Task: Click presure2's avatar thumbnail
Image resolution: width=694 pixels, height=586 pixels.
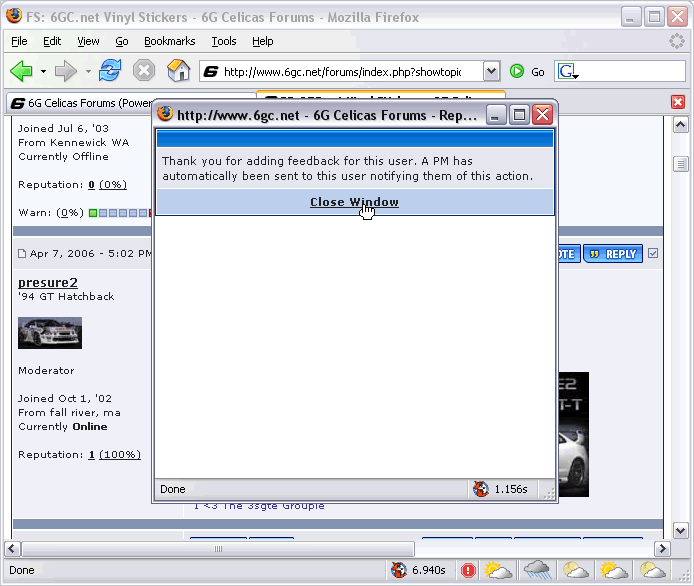Action: (50, 333)
